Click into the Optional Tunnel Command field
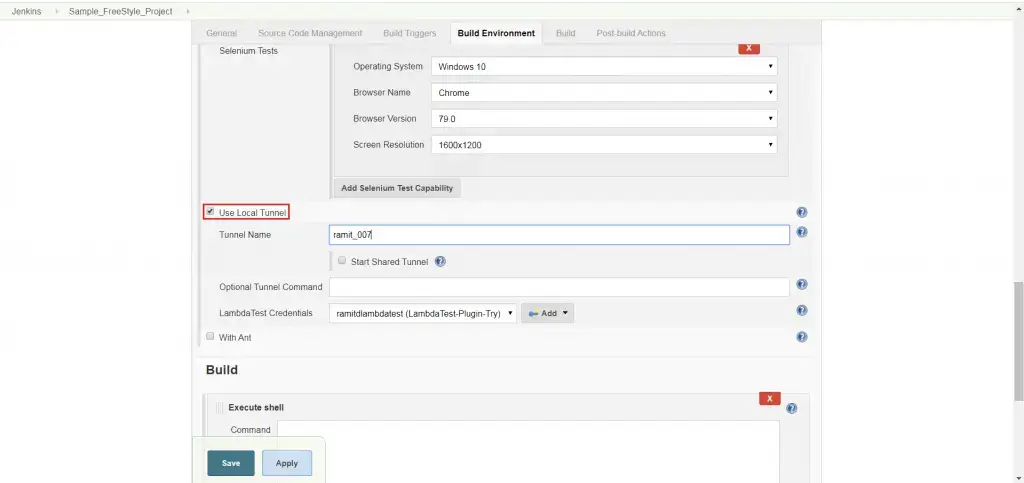The image size is (1024, 483). tap(559, 287)
